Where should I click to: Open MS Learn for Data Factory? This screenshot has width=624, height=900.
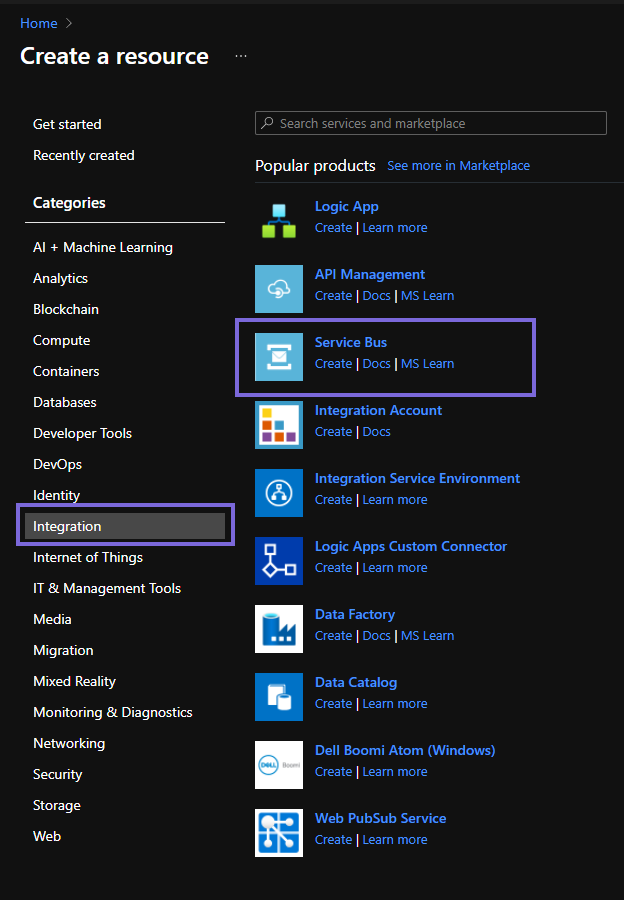[x=428, y=636]
